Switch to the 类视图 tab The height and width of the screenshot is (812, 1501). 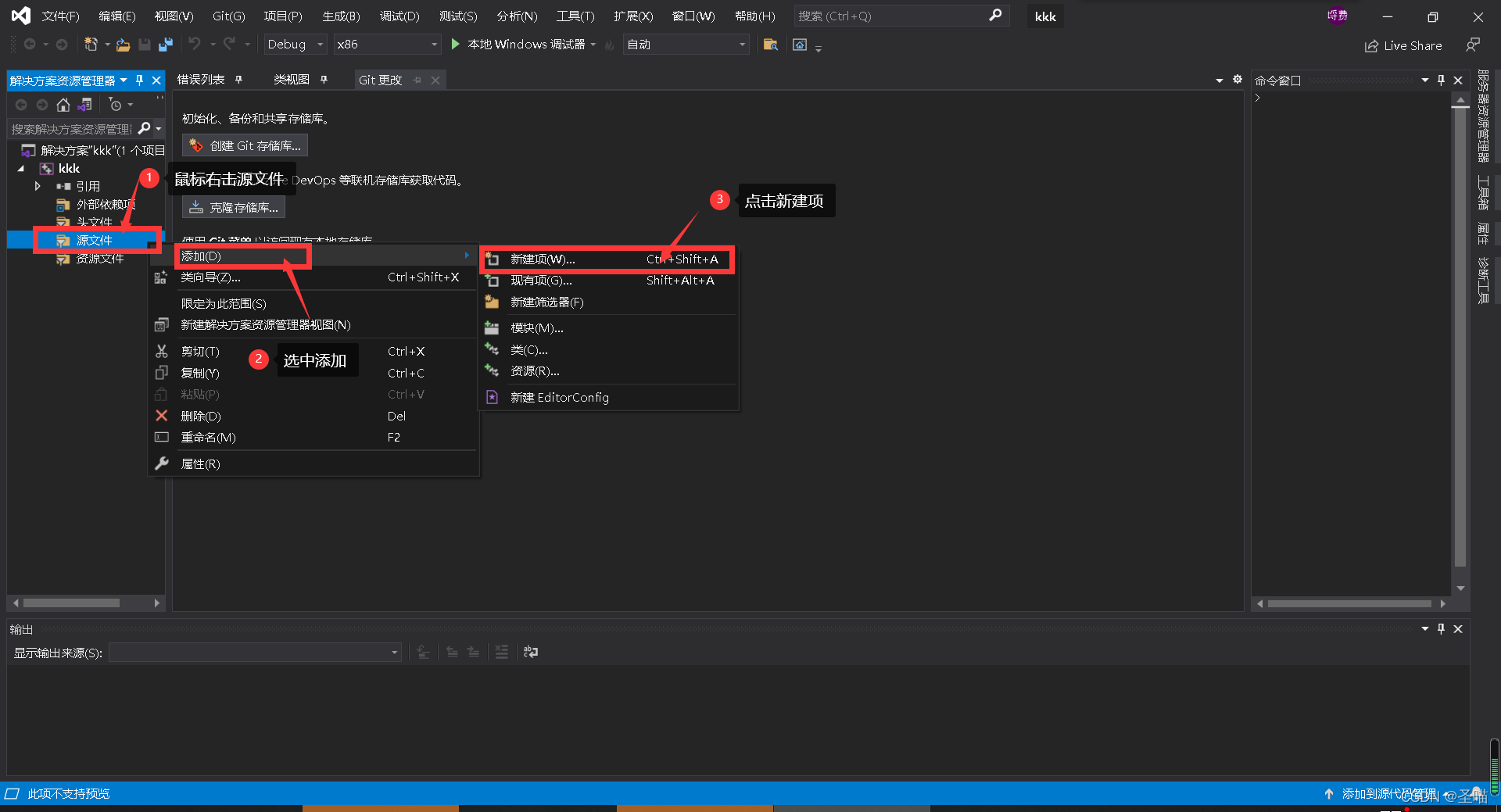click(x=292, y=80)
